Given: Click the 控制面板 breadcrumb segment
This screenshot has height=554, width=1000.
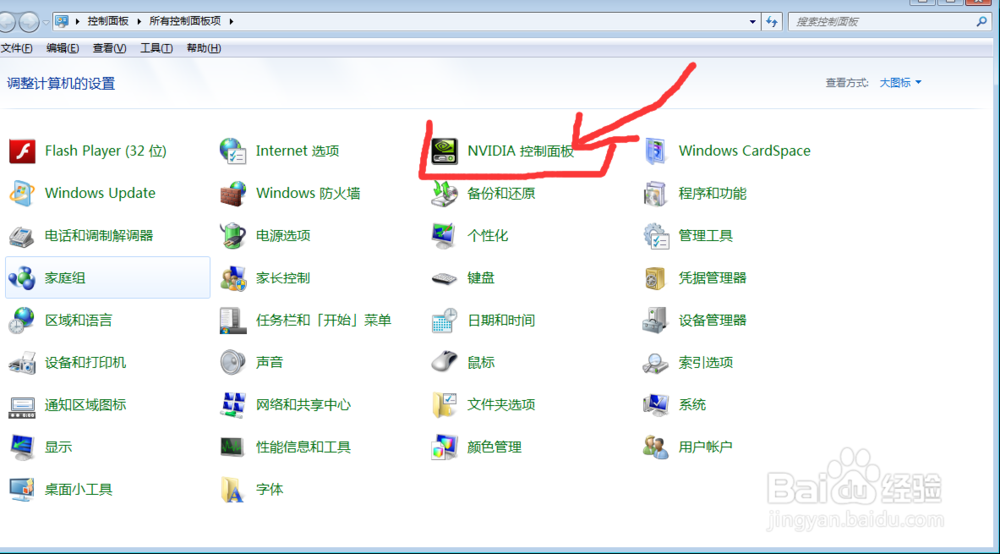Looking at the screenshot, I should (x=108, y=21).
